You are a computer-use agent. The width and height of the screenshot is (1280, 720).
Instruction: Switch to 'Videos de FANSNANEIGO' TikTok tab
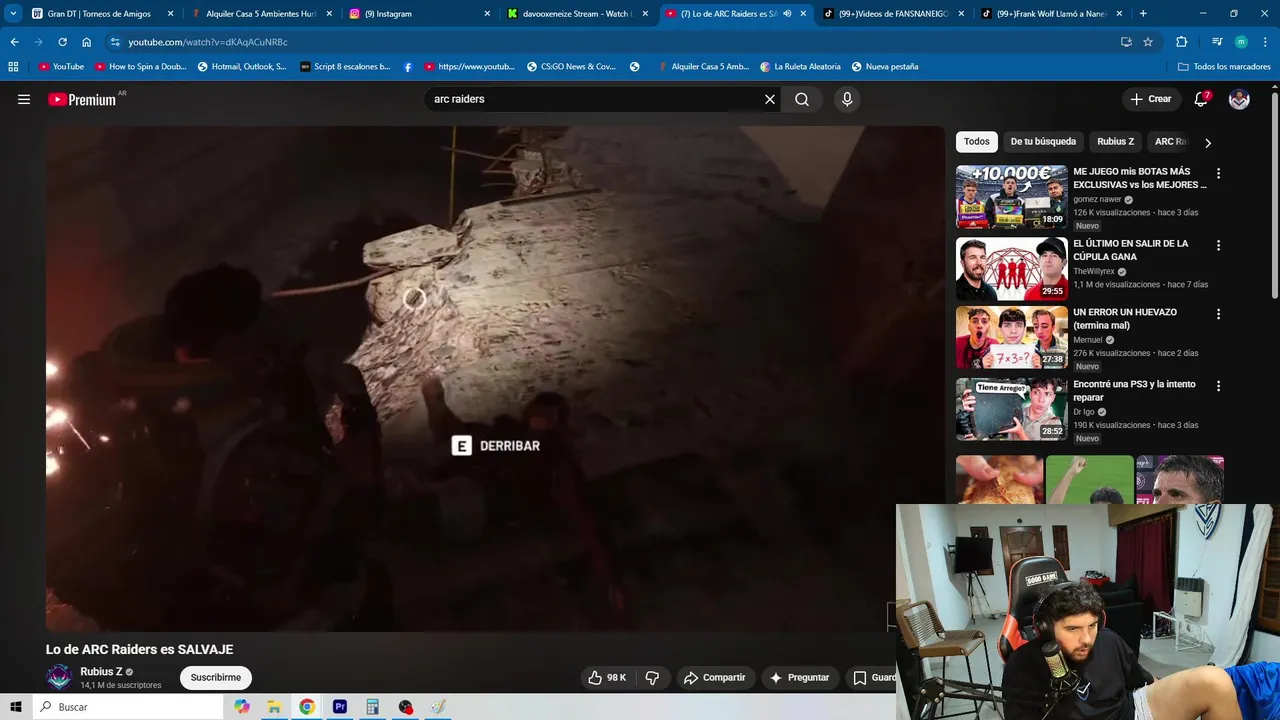coord(892,14)
